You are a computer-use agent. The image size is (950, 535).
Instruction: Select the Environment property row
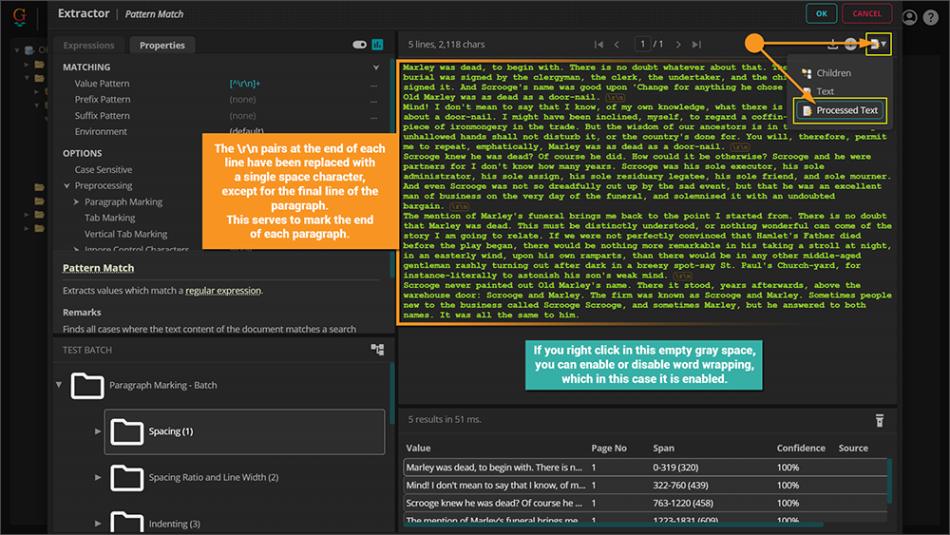[222, 131]
